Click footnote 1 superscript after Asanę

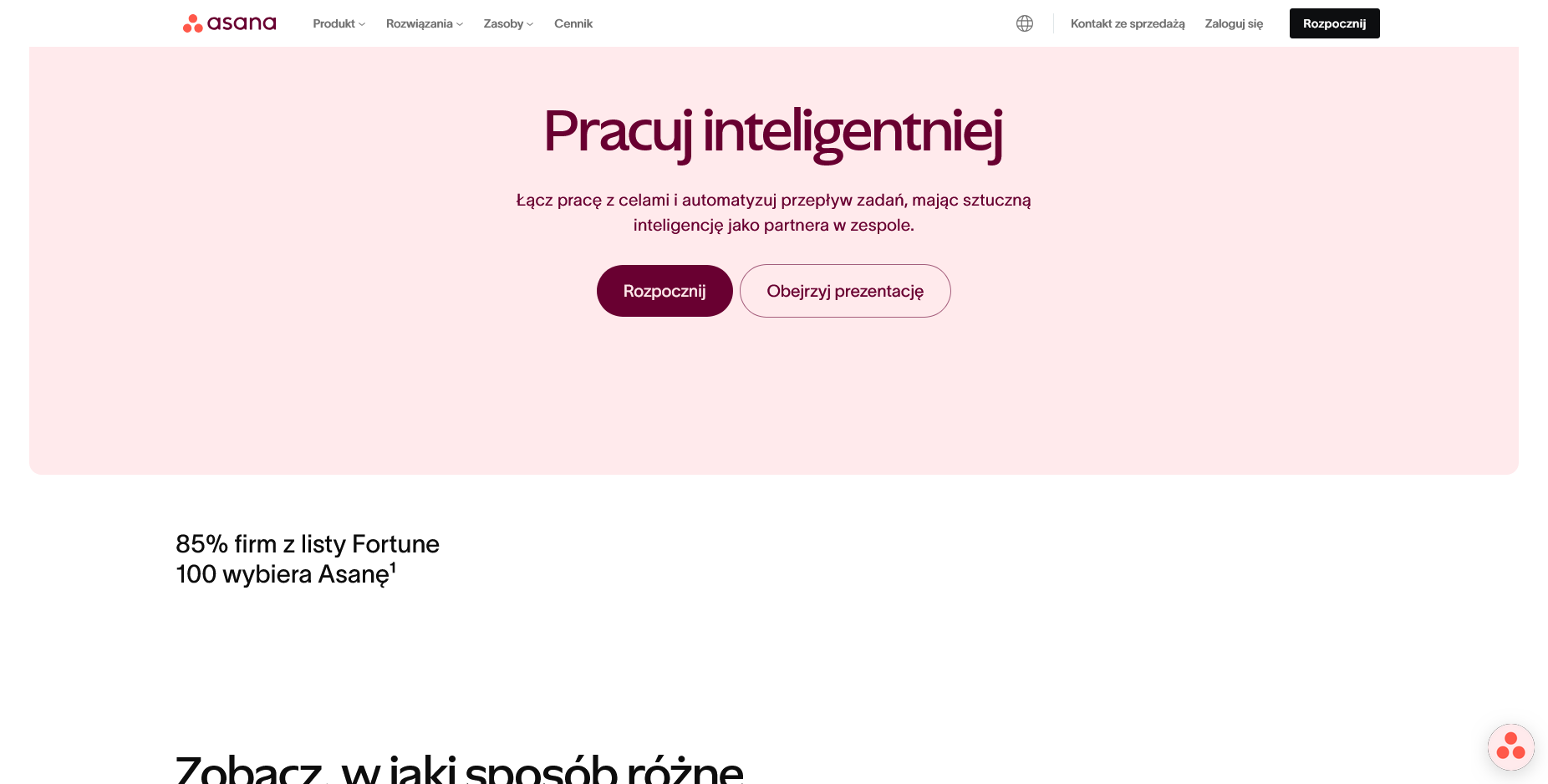(393, 568)
